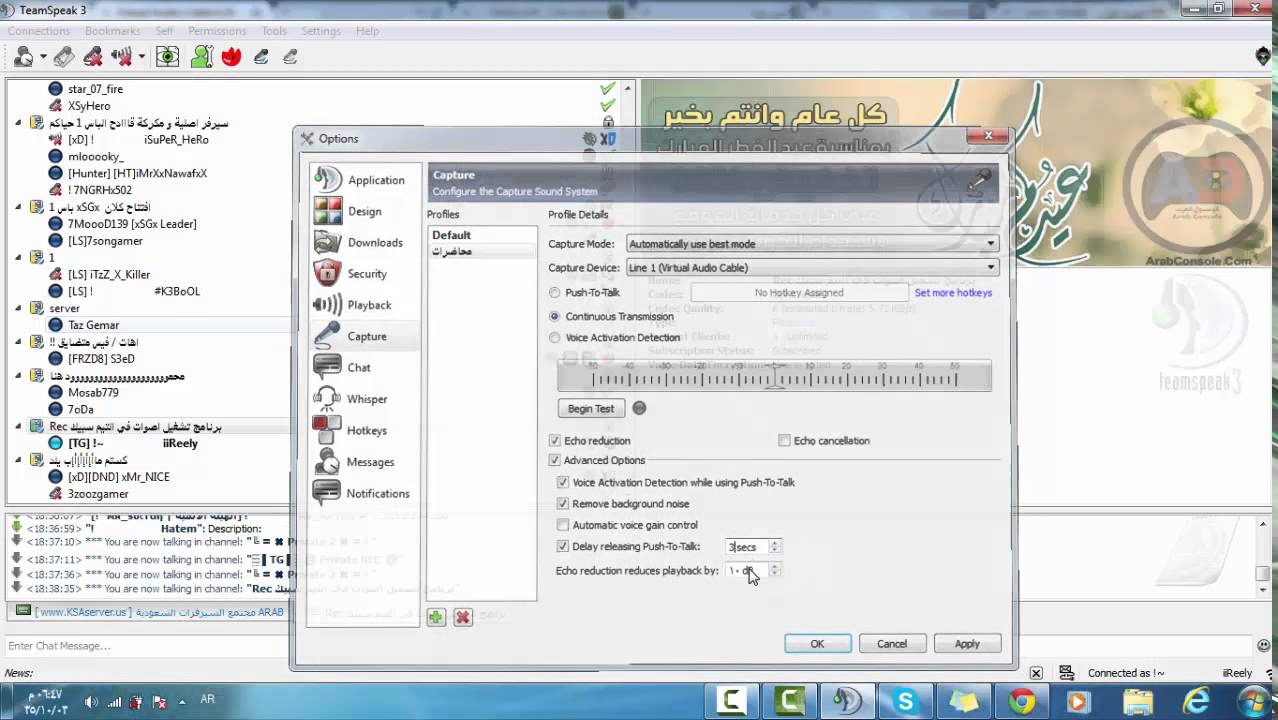Viewport: 1278px width, 720px height.
Task: Open Internet Explorer from the taskbar
Action: pos(1196,701)
